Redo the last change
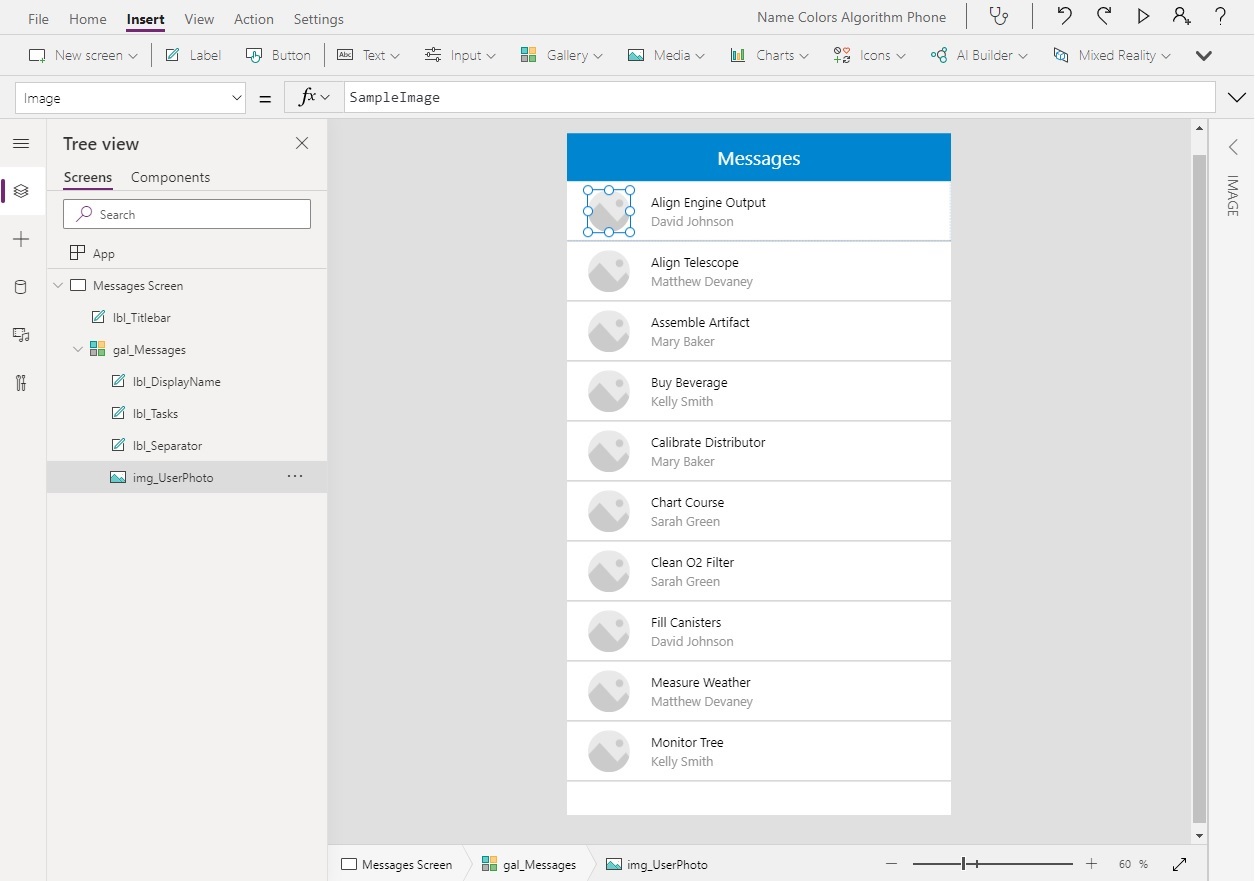 [x=1103, y=16]
